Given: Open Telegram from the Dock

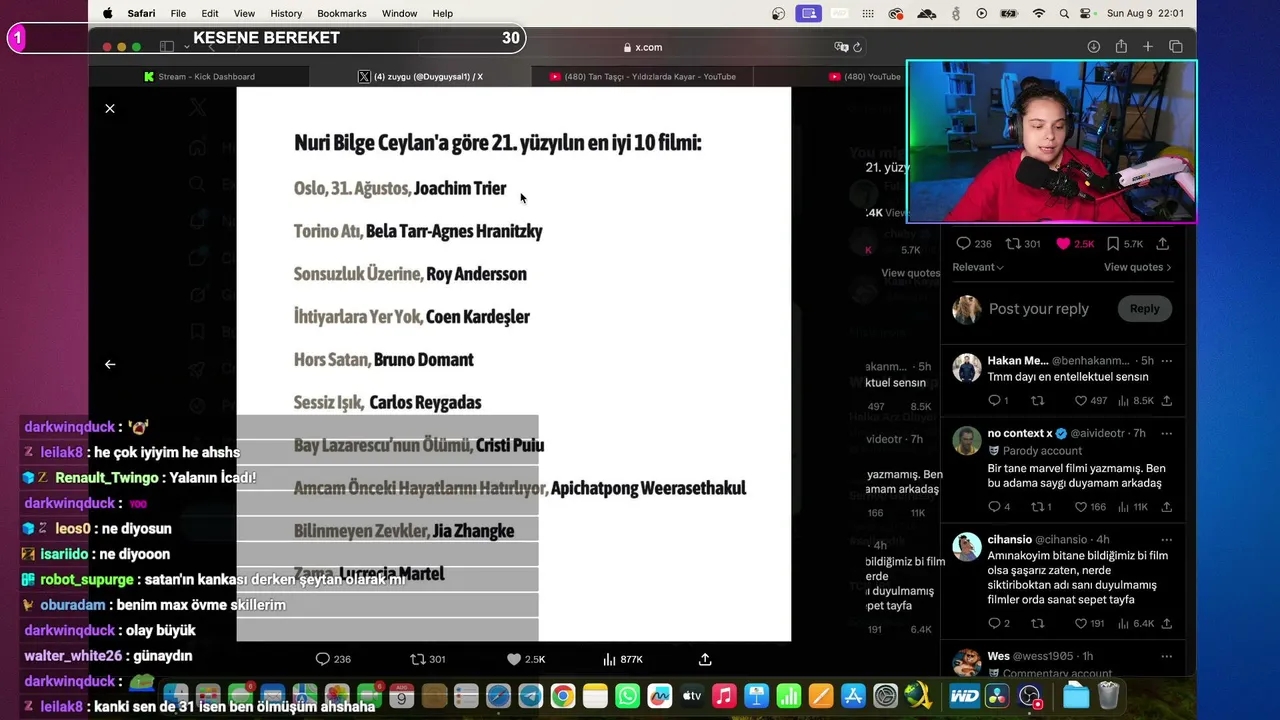Looking at the screenshot, I should point(530,696).
